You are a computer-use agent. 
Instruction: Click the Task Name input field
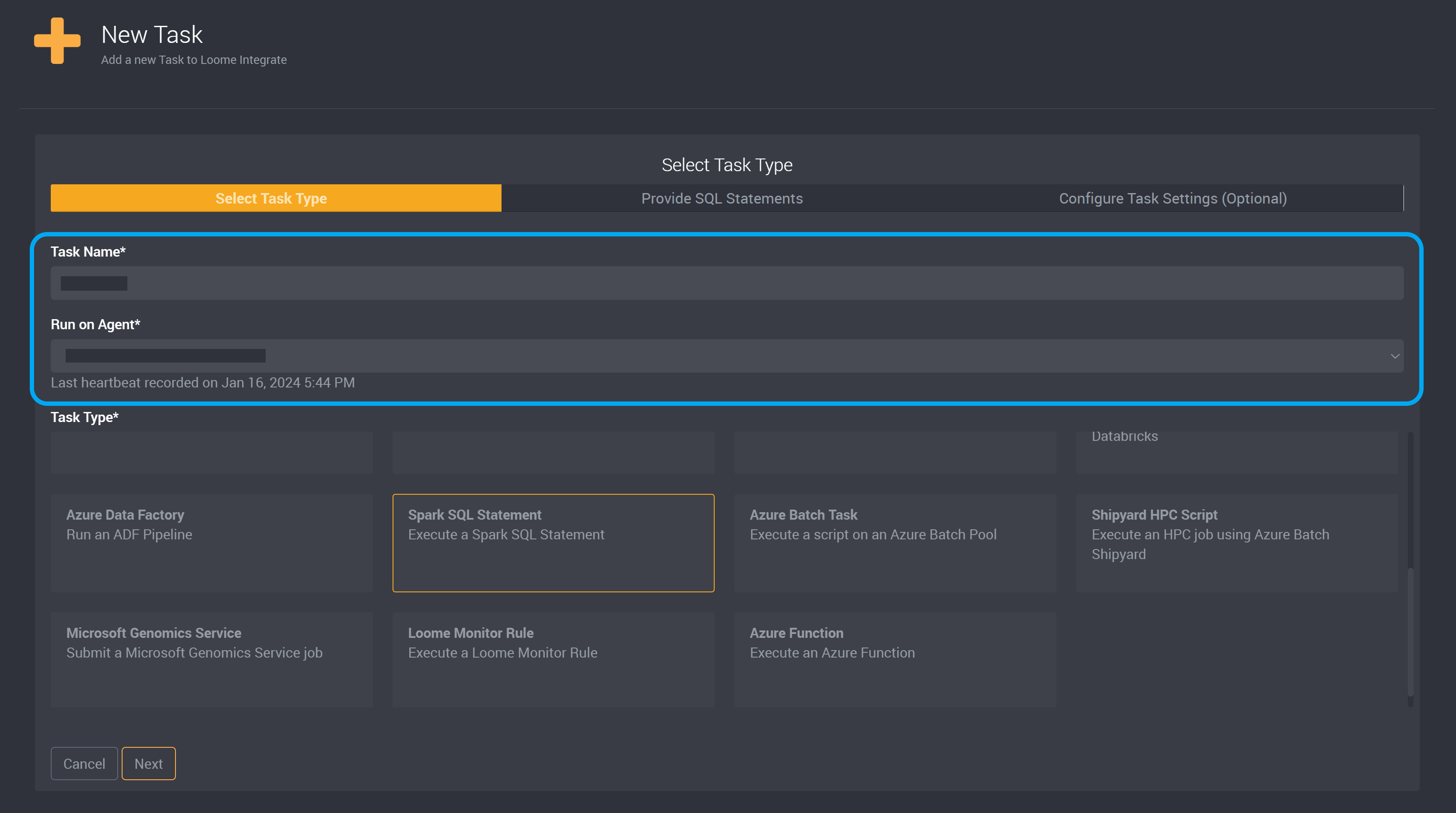click(x=727, y=283)
